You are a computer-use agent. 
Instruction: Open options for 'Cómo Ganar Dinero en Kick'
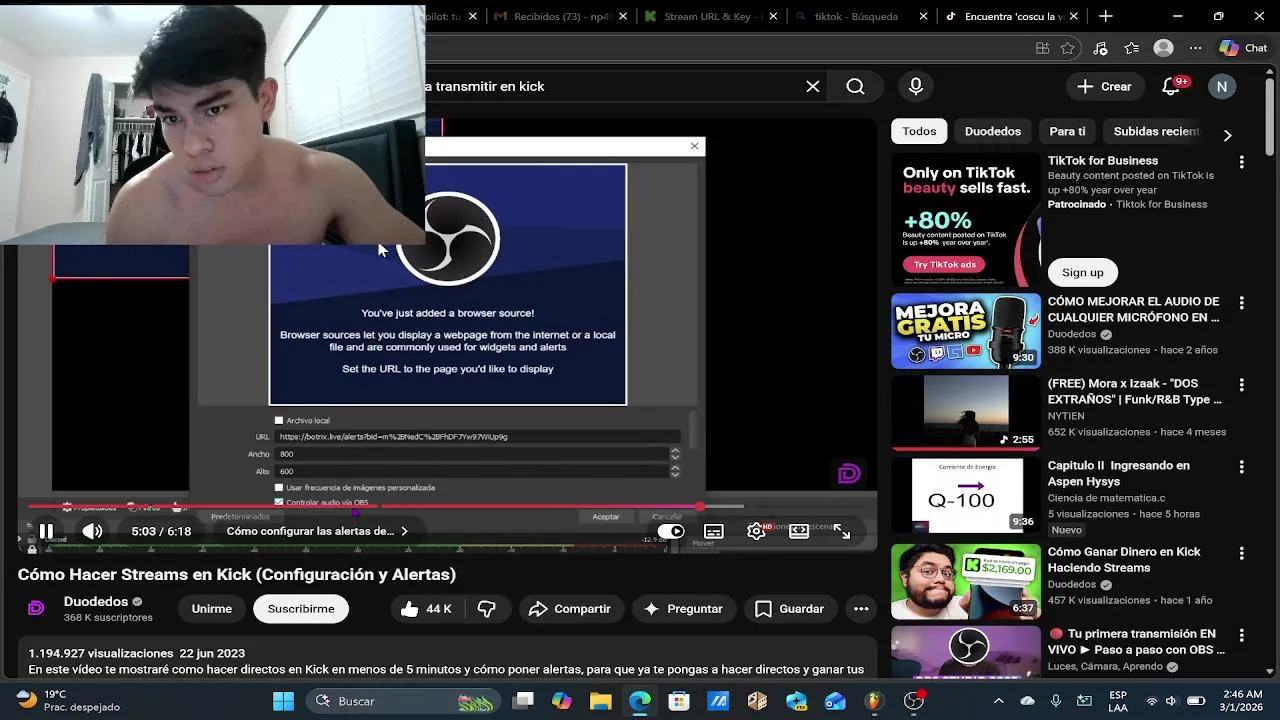coord(1242,553)
